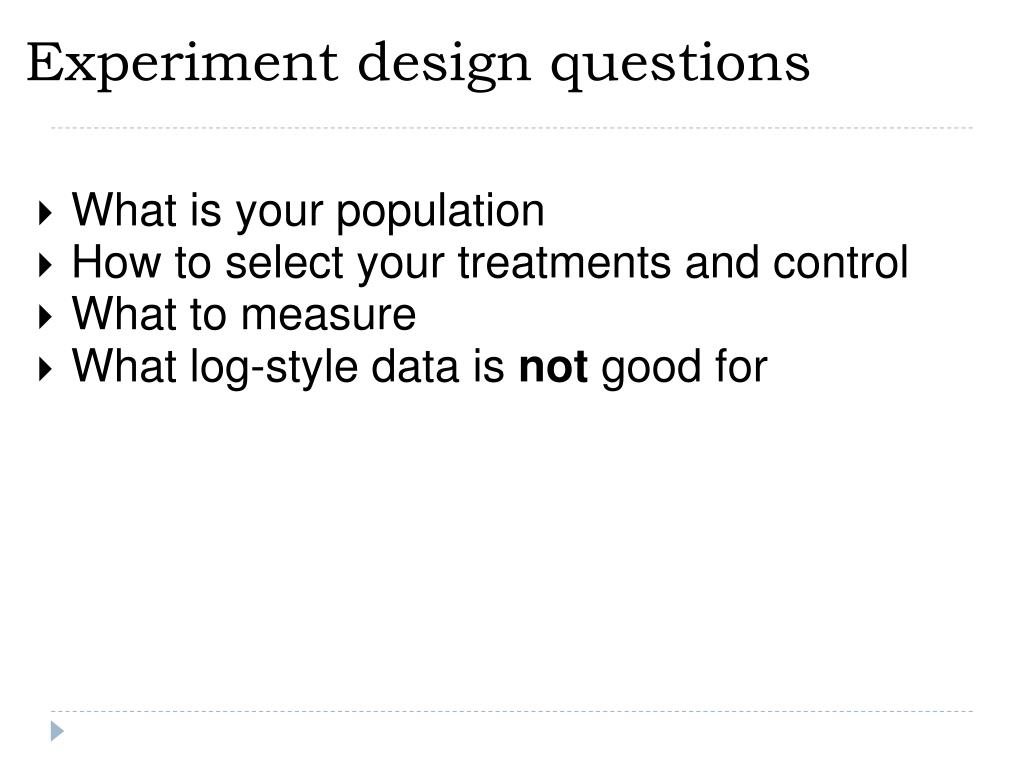Click the word 'population' in first bullet

click(440, 213)
